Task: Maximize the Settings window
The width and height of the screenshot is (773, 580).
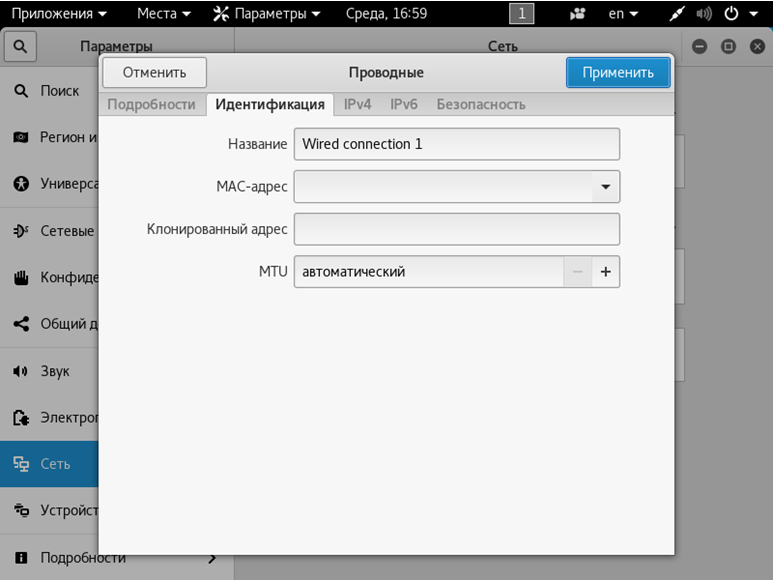Action: (728, 47)
